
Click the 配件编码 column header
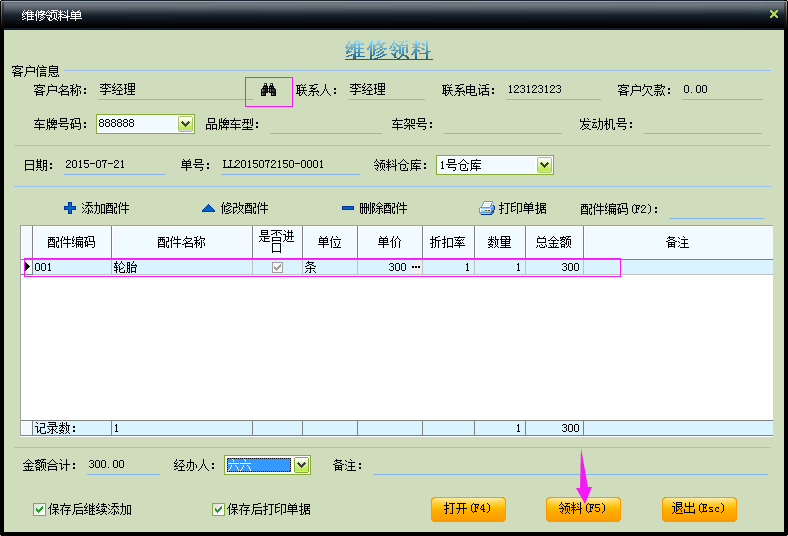coord(71,243)
